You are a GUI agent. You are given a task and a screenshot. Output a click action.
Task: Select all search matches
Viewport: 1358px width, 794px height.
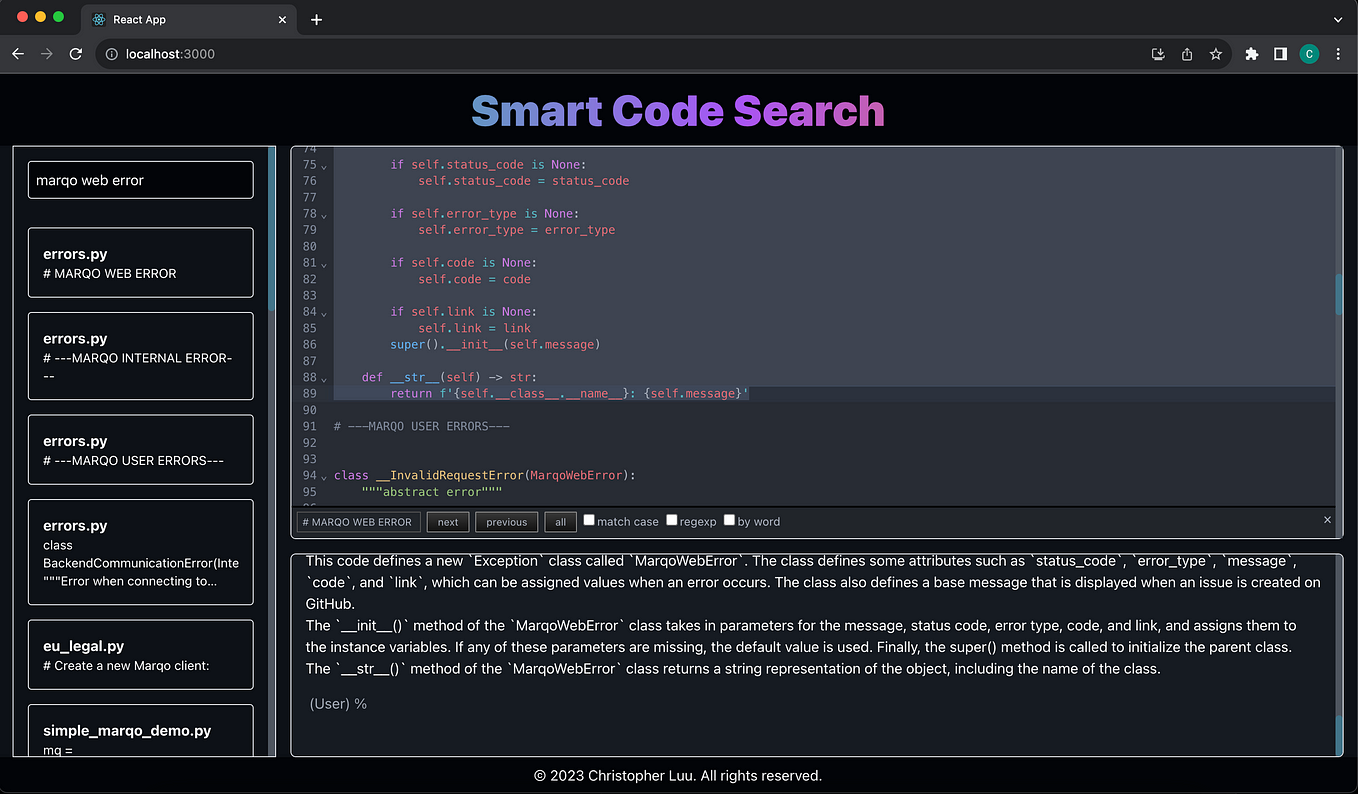(561, 522)
